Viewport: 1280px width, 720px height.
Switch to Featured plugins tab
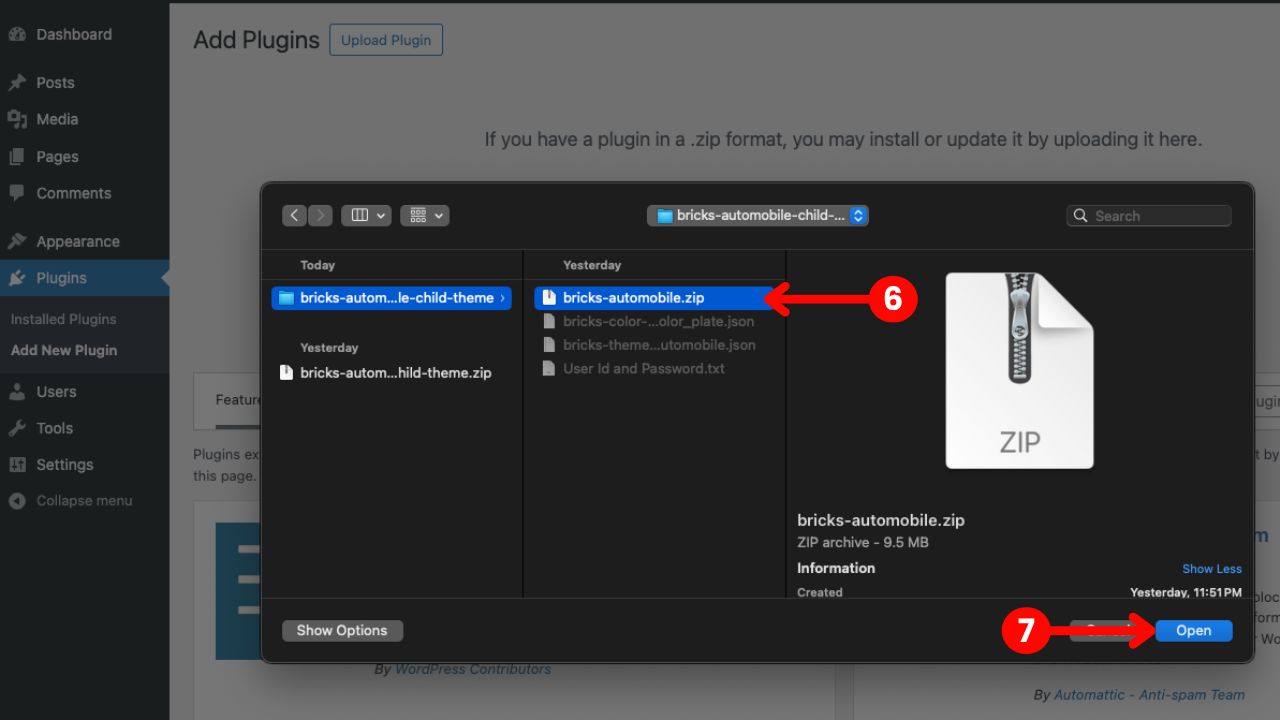[x=238, y=400]
